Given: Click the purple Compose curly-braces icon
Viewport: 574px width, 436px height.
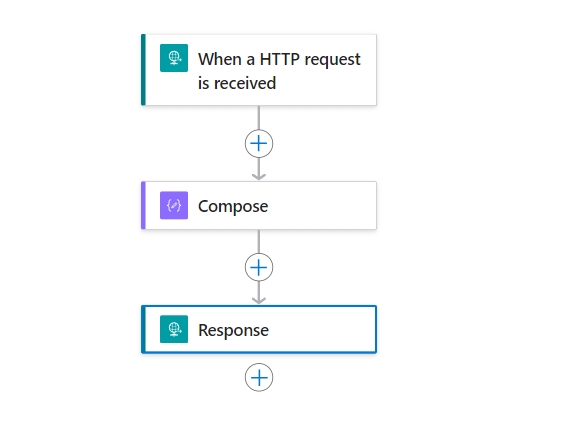Looking at the screenshot, I should [x=174, y=205].
